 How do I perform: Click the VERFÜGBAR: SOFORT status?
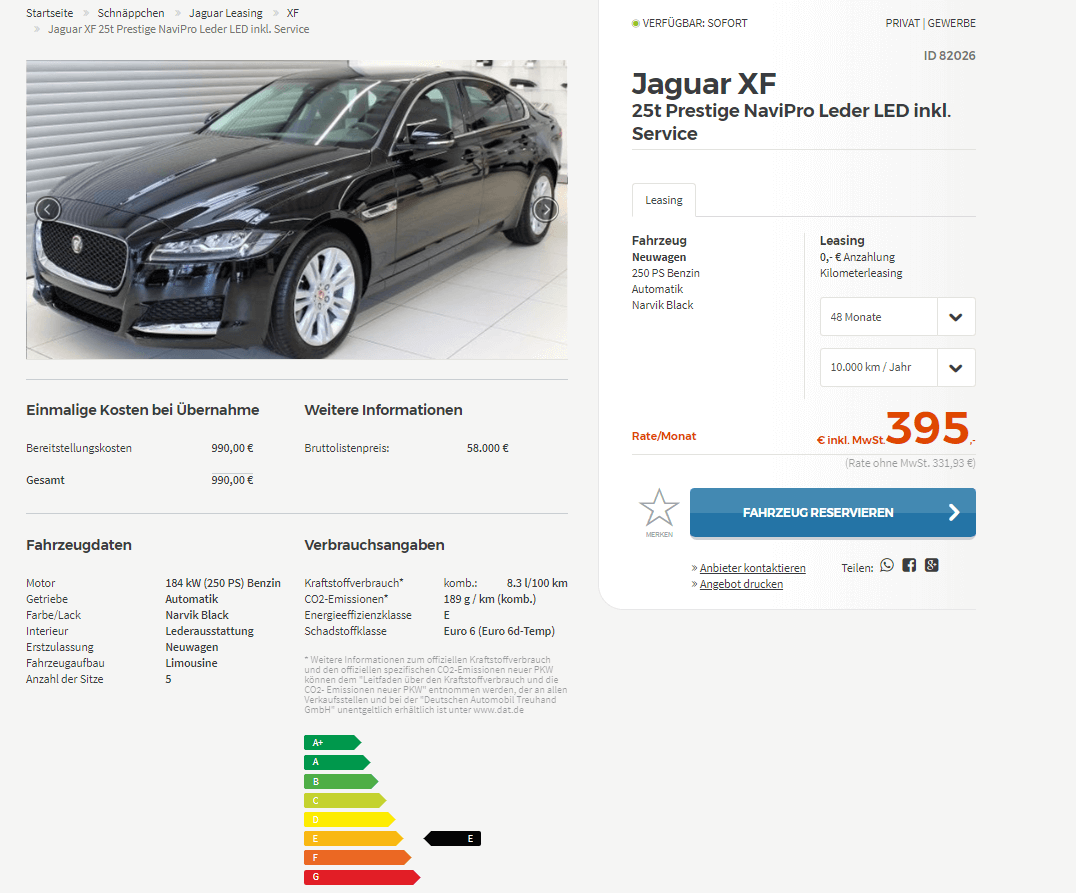pos(690,23)
